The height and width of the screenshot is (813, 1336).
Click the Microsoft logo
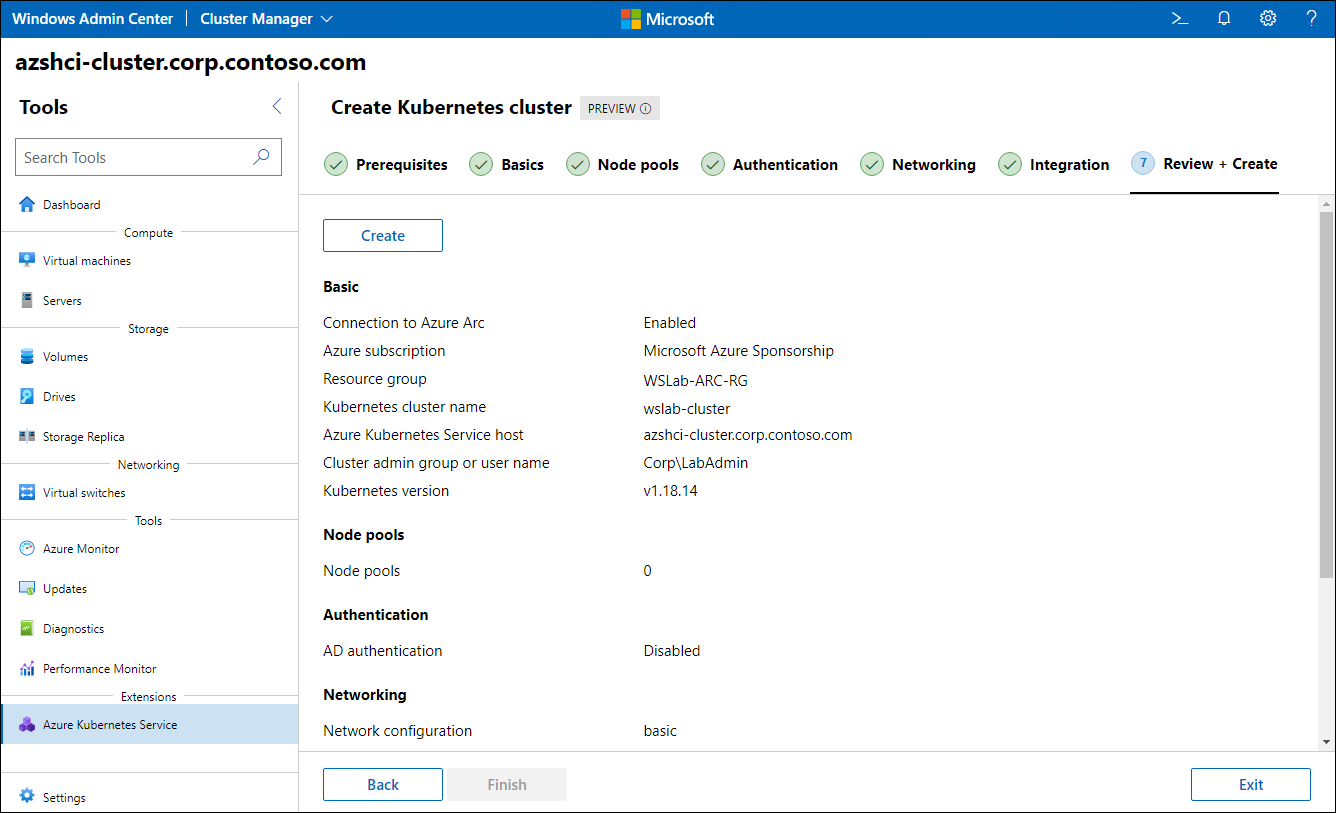coord(668,19)
